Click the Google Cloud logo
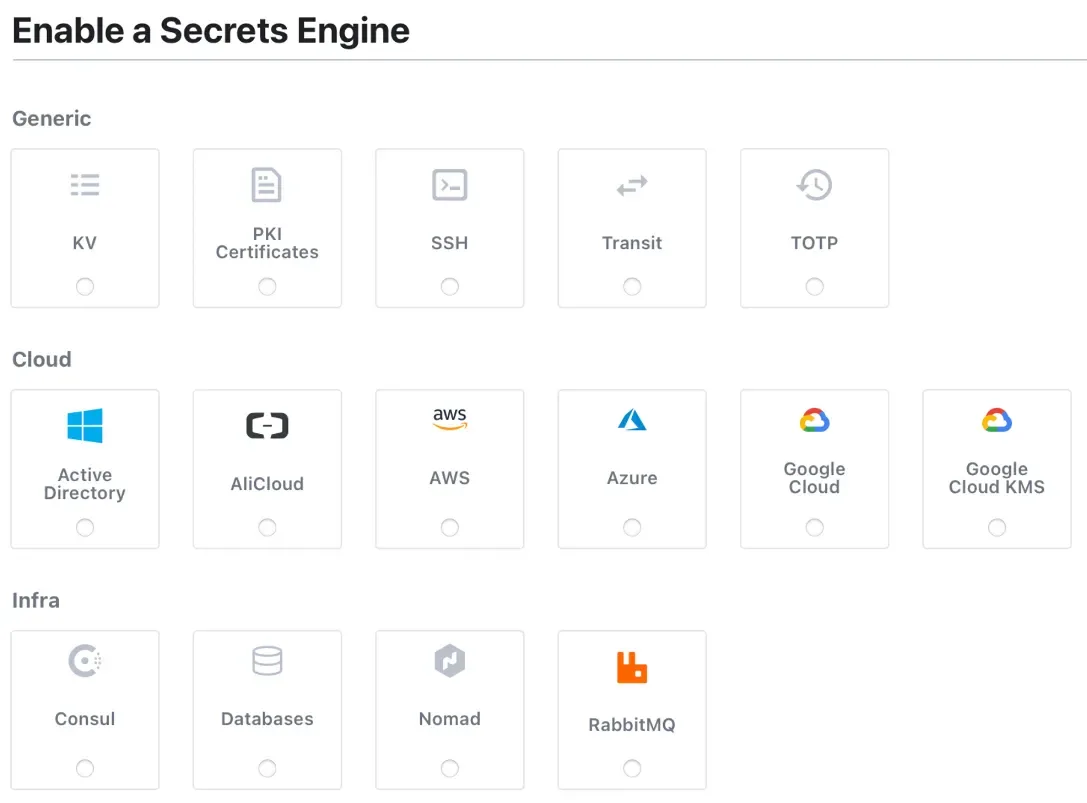 [814, 420]
